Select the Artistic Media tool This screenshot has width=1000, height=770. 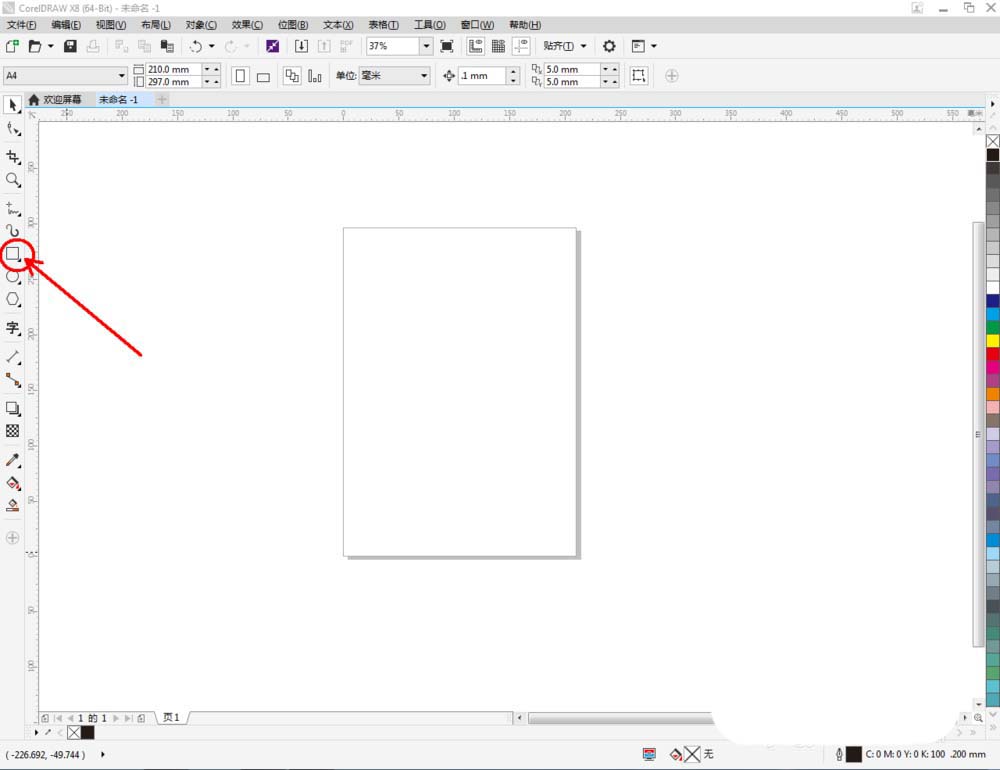point(13,231)
